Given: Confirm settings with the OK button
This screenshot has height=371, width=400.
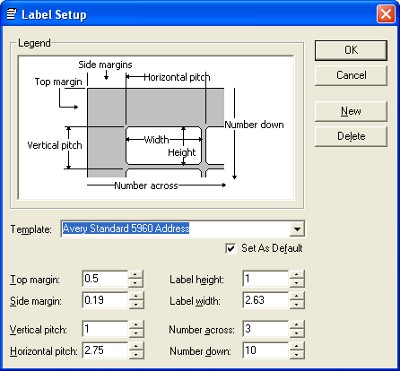Looking at the screenshot, I should (x=351, y=50).
